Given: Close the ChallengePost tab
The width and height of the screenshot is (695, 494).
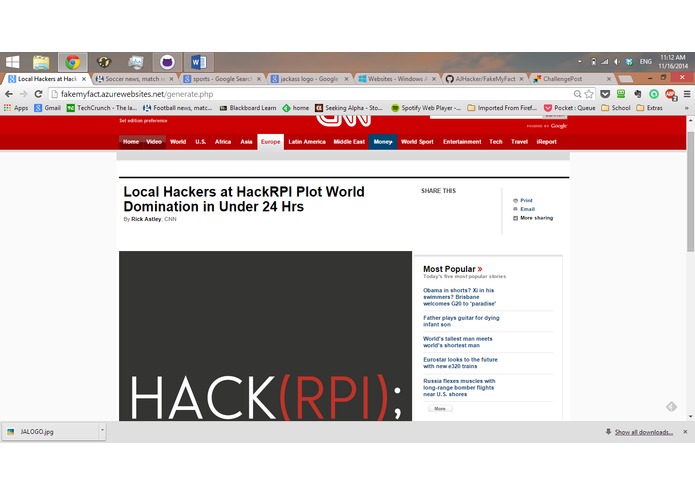Looking at the screenshot, I should [609, 79].
